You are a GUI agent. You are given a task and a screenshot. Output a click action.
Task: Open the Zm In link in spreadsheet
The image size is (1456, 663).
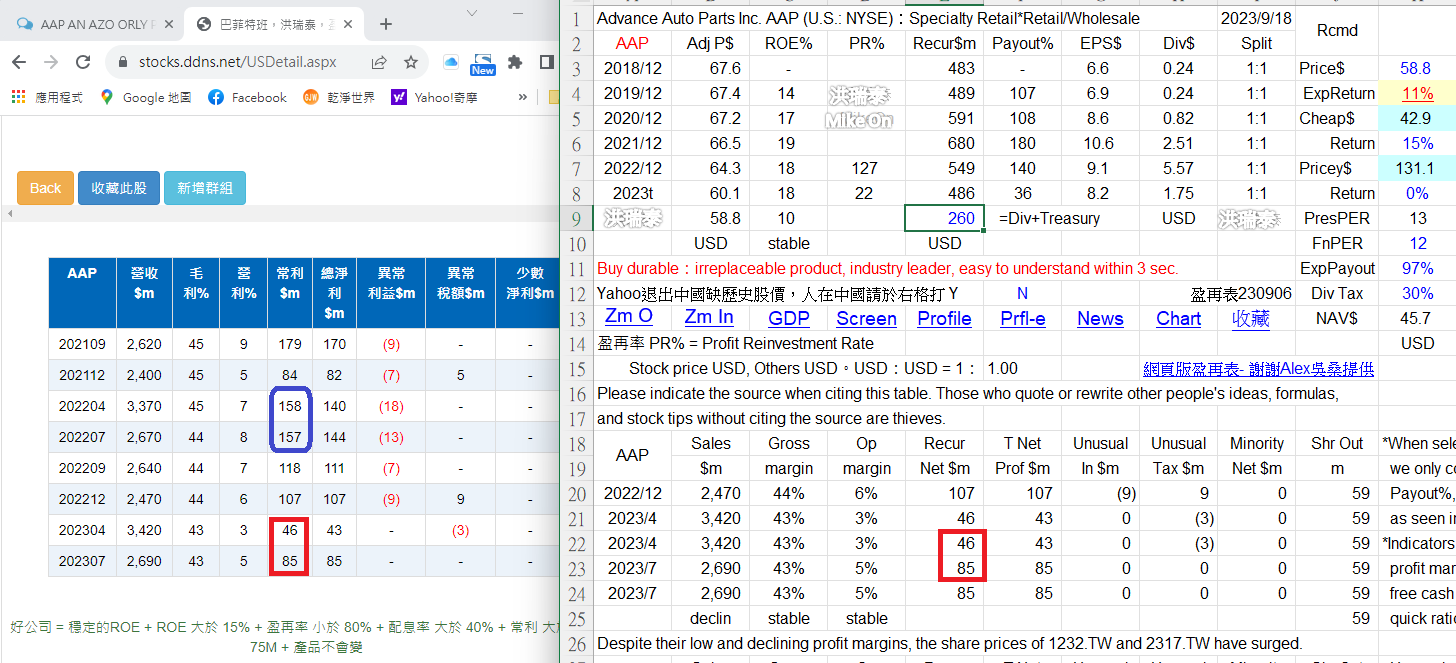(709, 317)
